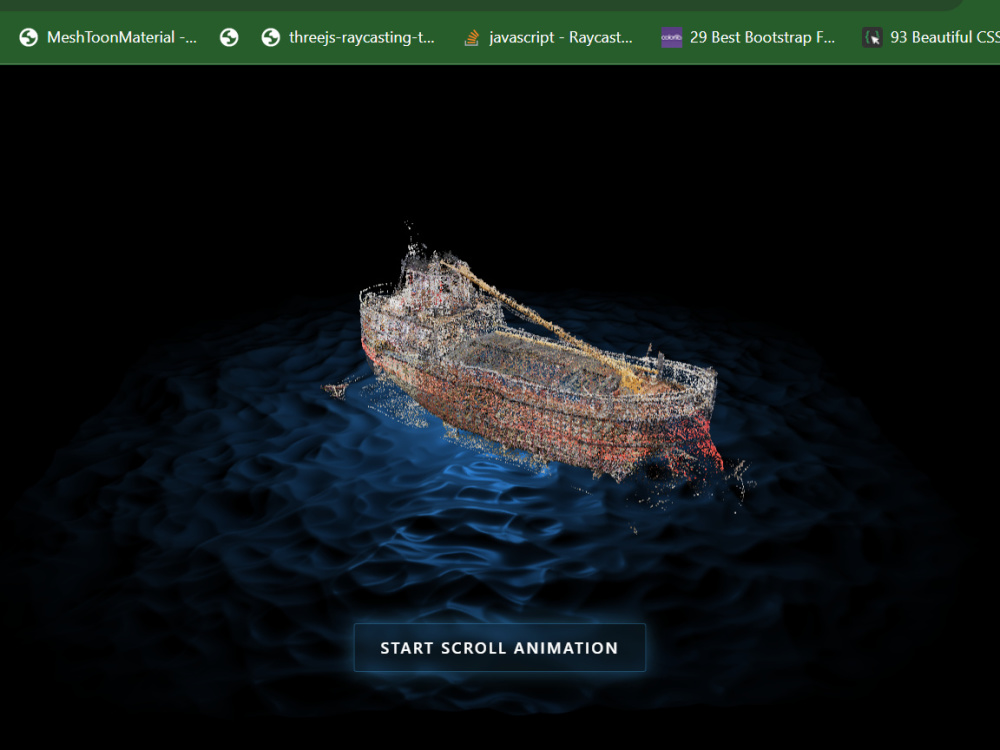Viewport: 1000px width, 750px height.
Task: Click the 93 Beautiful CSS bookmark icon
Action: tap(872, 38)
